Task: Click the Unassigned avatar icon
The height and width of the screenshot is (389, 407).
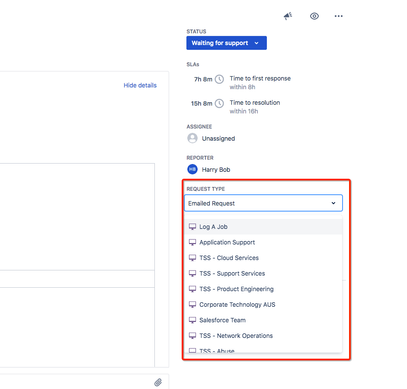Action: 192,138
